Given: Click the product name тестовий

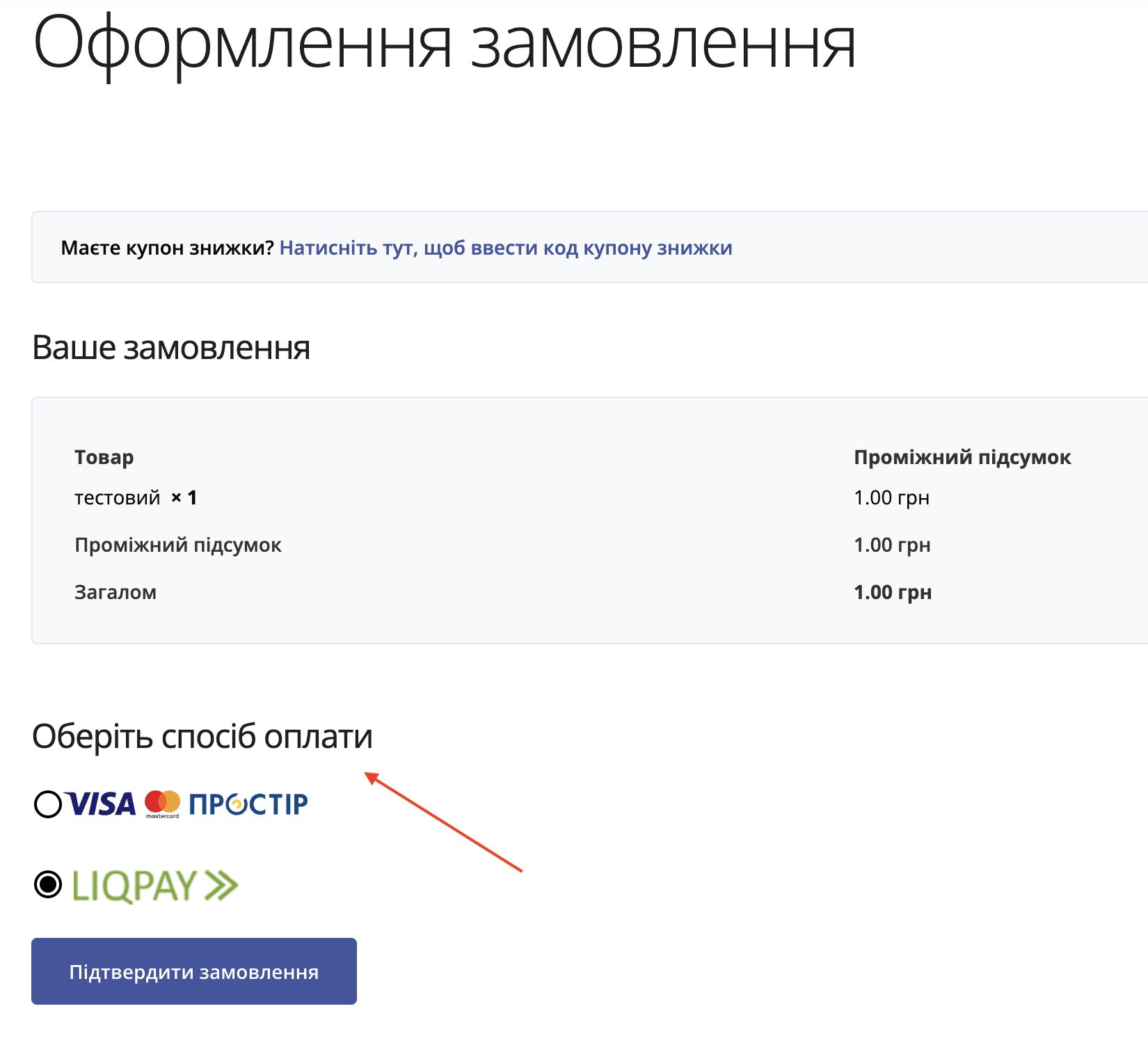Looking at the screenshot, I should (118, 498).
